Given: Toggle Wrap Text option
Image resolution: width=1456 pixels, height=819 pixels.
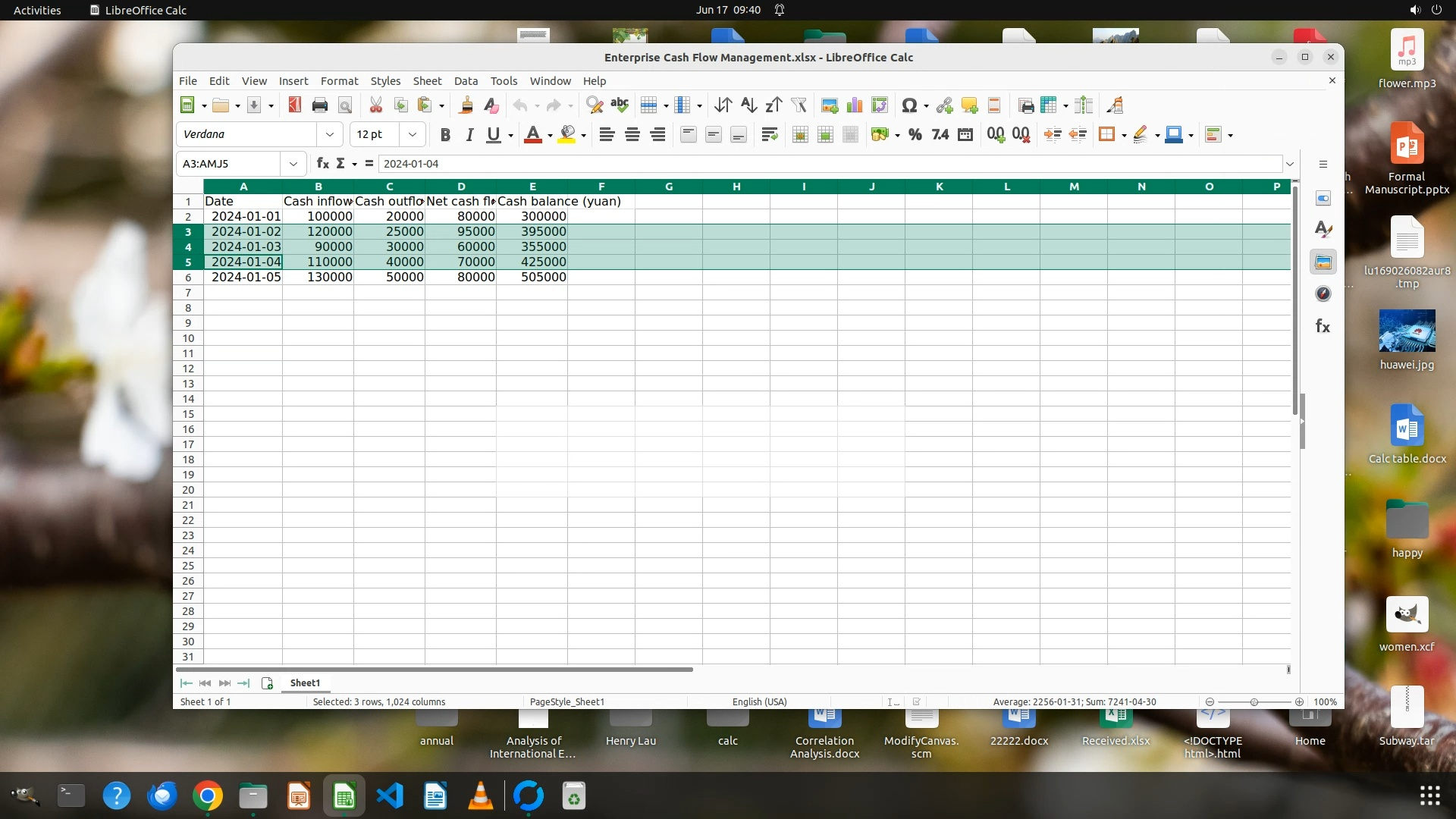Looking at the screenshot, I should [x=770, y=135].
